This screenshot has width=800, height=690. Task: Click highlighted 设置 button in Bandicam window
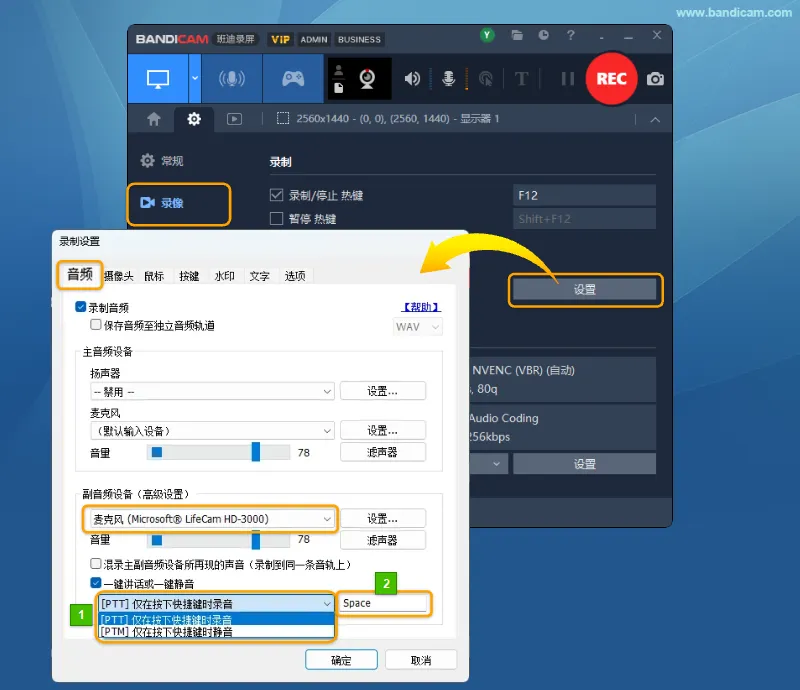click(585, 290)
